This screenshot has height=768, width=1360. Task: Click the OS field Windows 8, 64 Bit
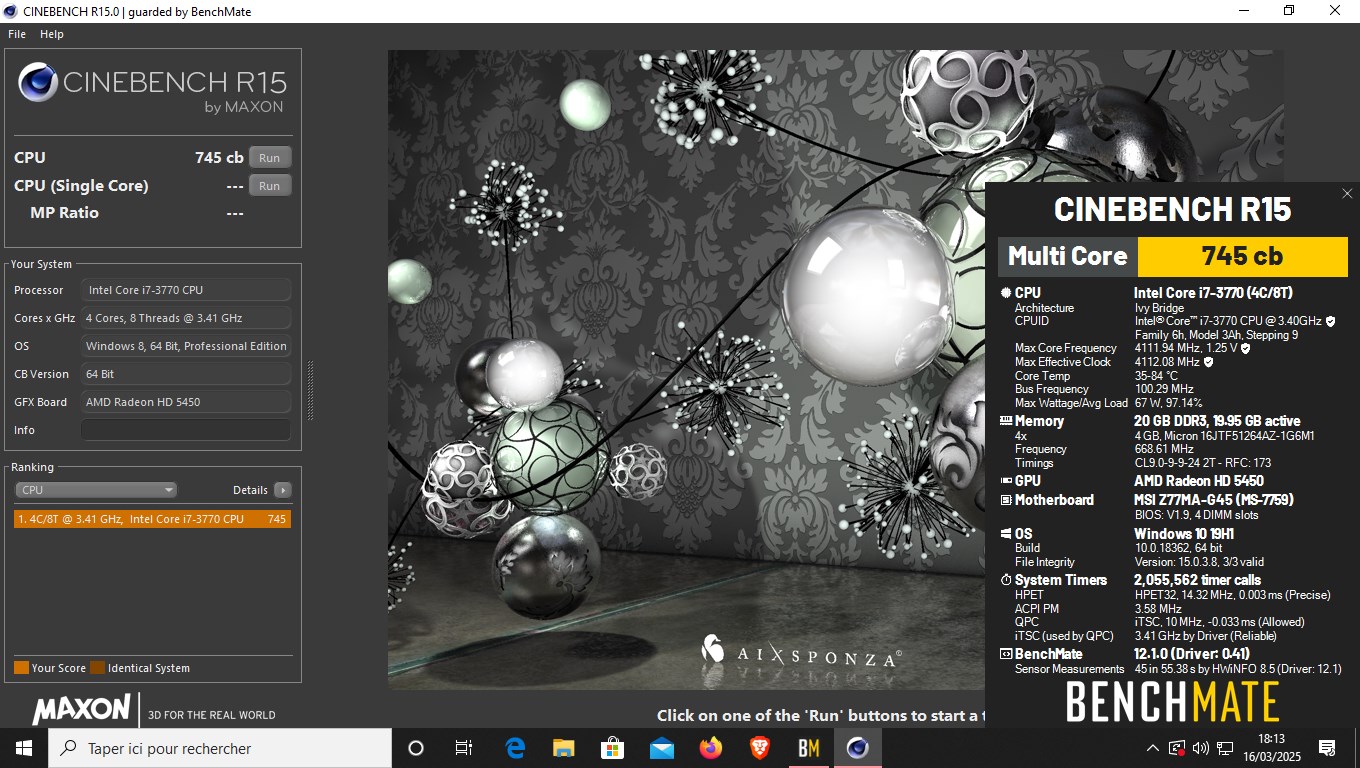pos(186,346)
